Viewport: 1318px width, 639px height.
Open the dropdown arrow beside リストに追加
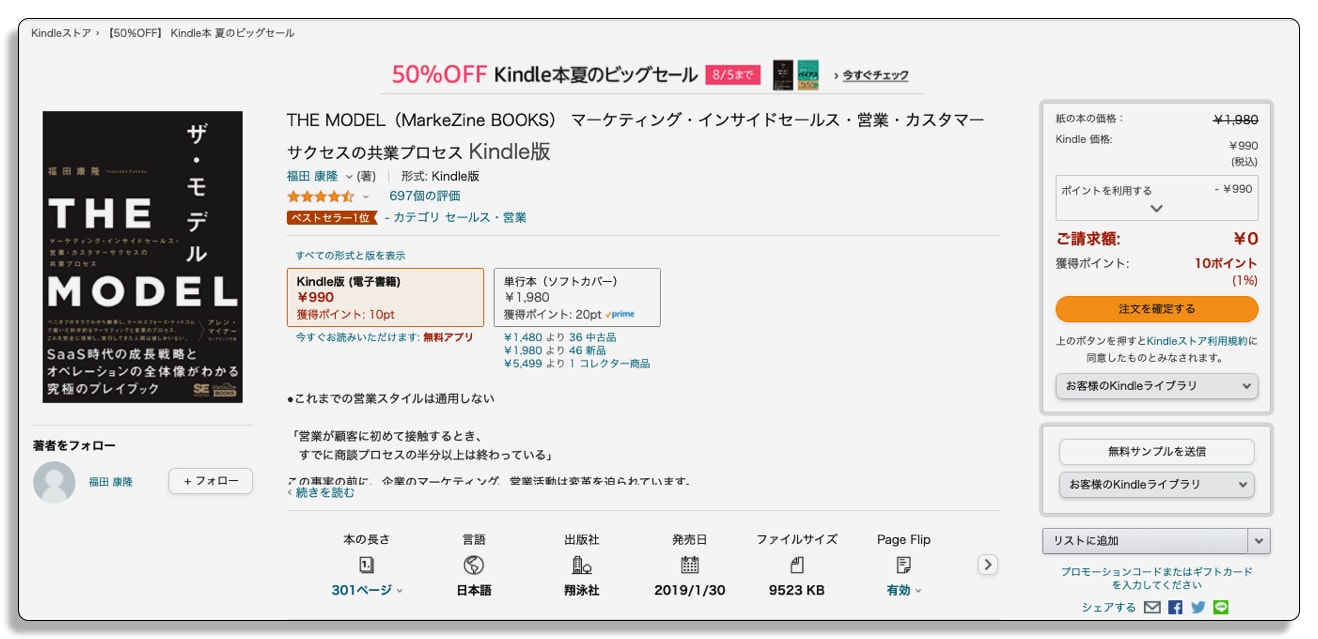tap(1259, 541)
